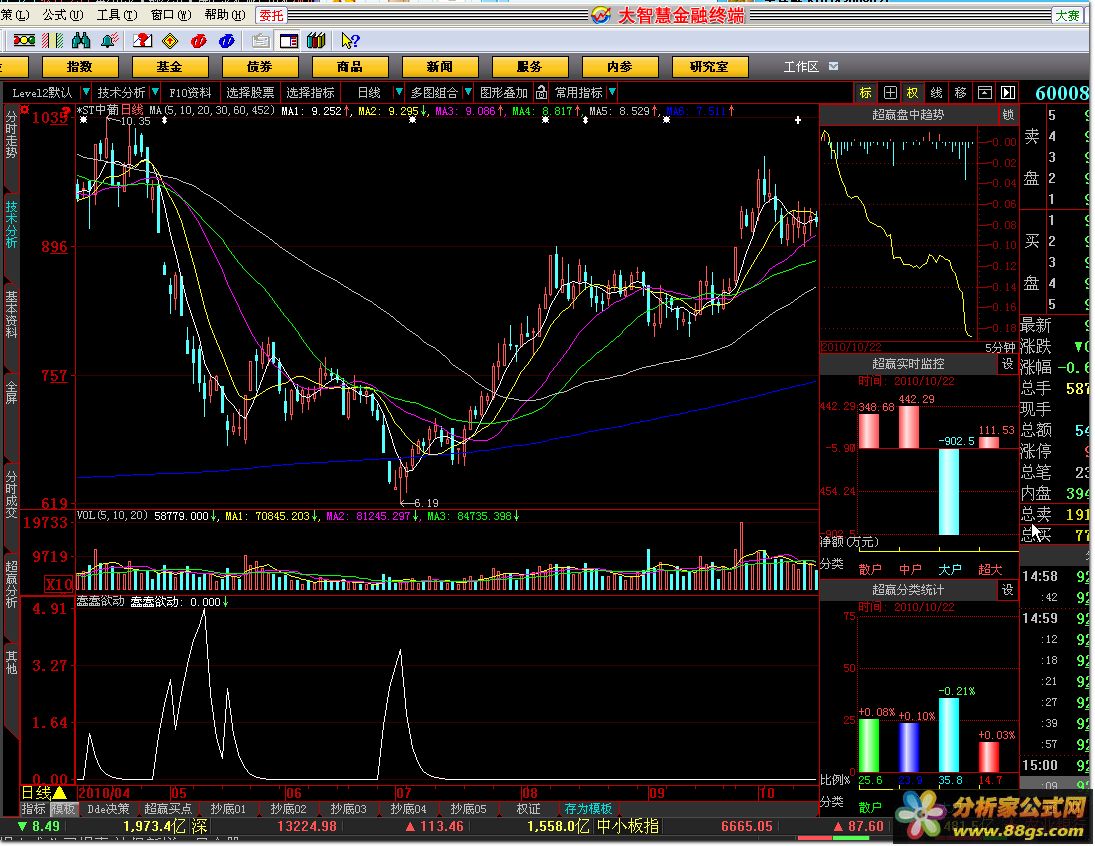Toggle the 模板 mode tab at bottom left

coord(63,808)
